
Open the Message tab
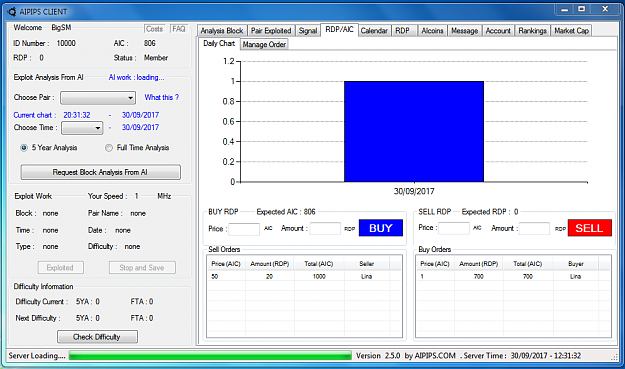point(464,31)
